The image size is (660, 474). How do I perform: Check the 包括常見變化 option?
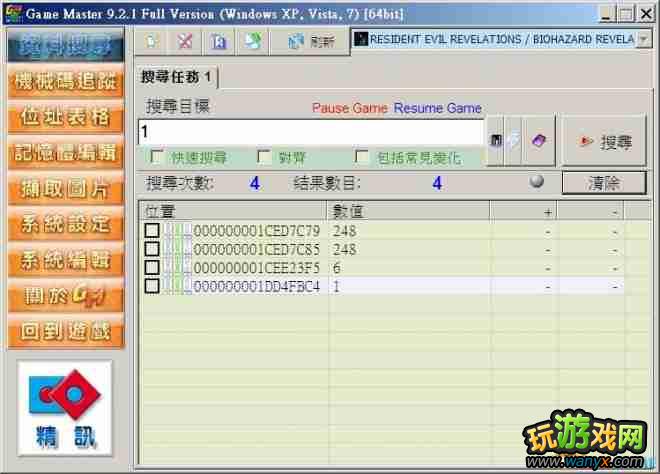[x=363, y=157]
